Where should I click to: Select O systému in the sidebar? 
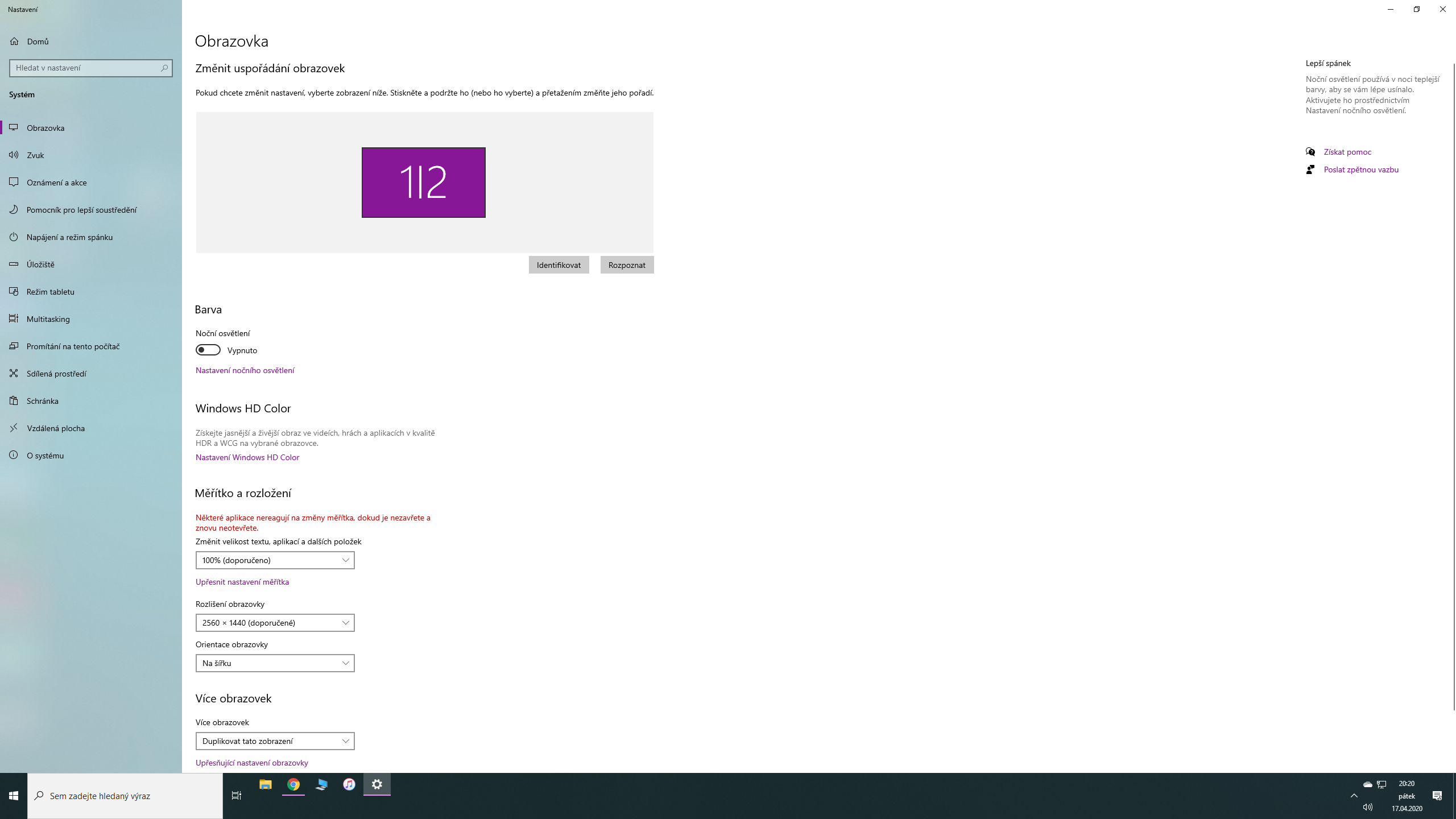coord(45,456)
